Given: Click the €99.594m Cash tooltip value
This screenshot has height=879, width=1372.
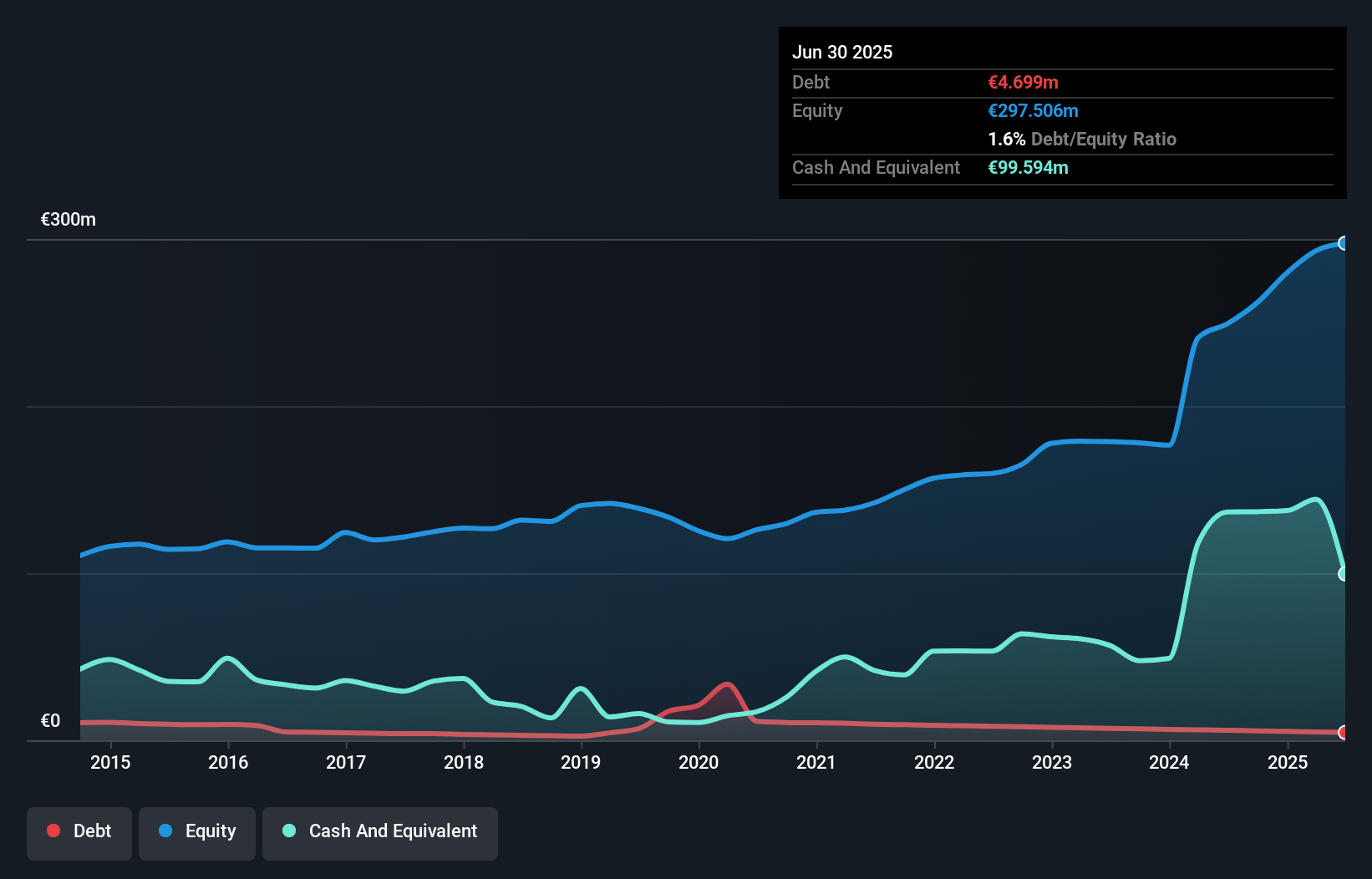Looking at the screenshot, I should click(1028, 168).
